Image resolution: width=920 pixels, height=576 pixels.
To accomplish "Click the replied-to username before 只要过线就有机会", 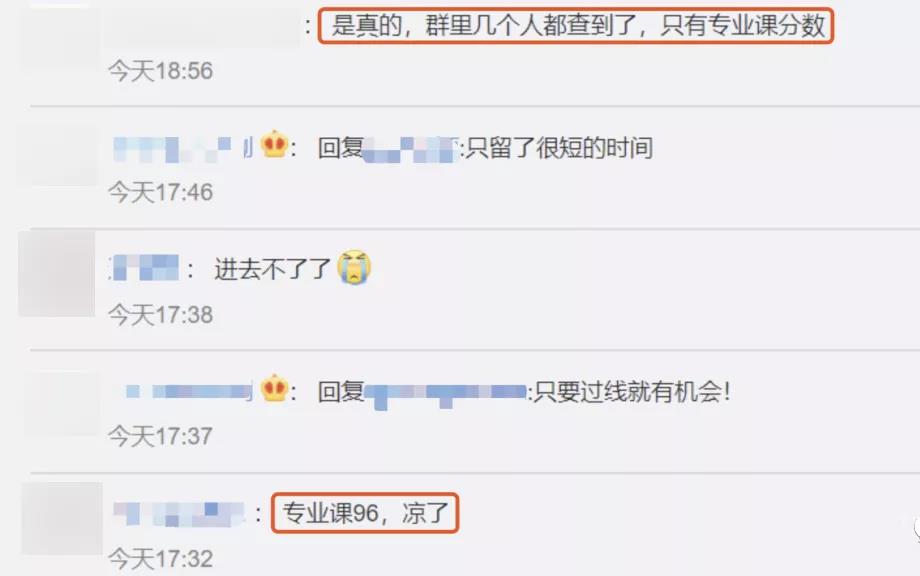I will coord(446,394).
